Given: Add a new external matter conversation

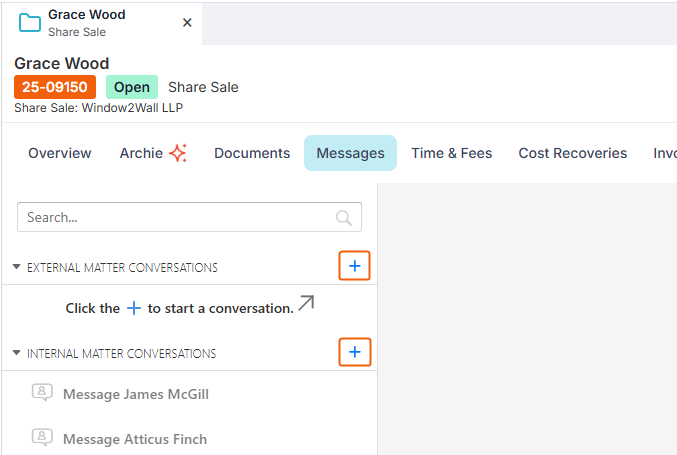Looking at the screenshot, I should (x=354, y=265).
